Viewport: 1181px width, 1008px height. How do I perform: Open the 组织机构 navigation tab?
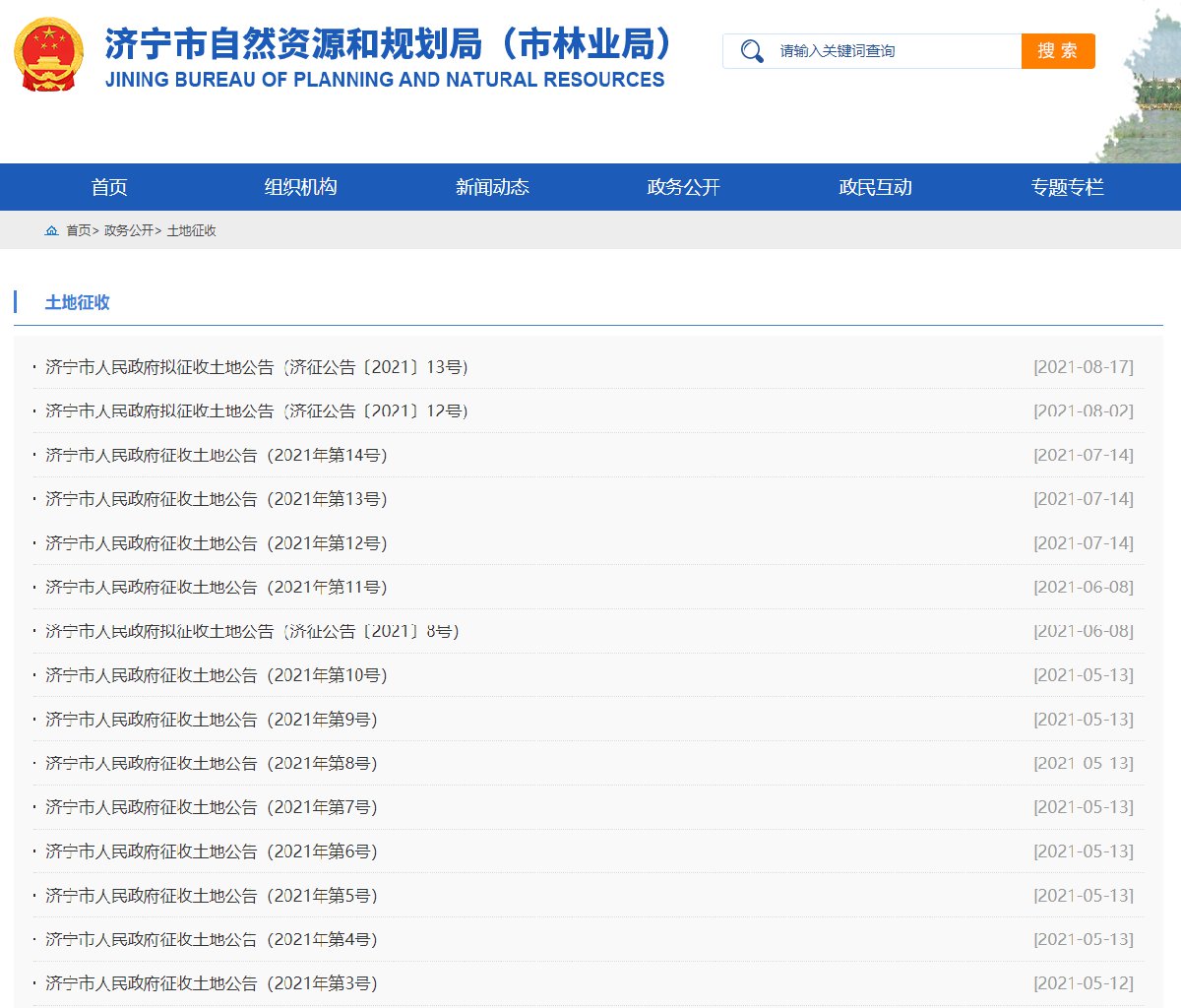300,187
